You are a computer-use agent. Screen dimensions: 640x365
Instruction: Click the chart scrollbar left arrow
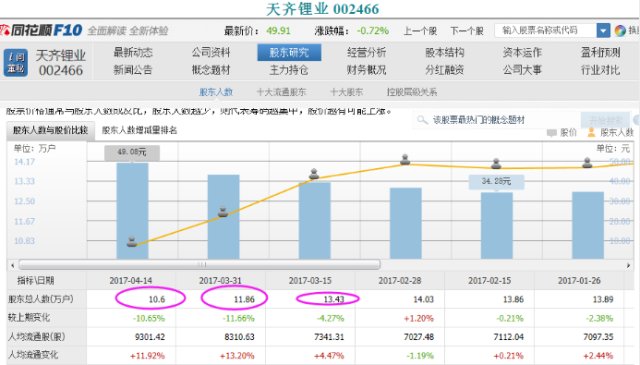point(13,265)
